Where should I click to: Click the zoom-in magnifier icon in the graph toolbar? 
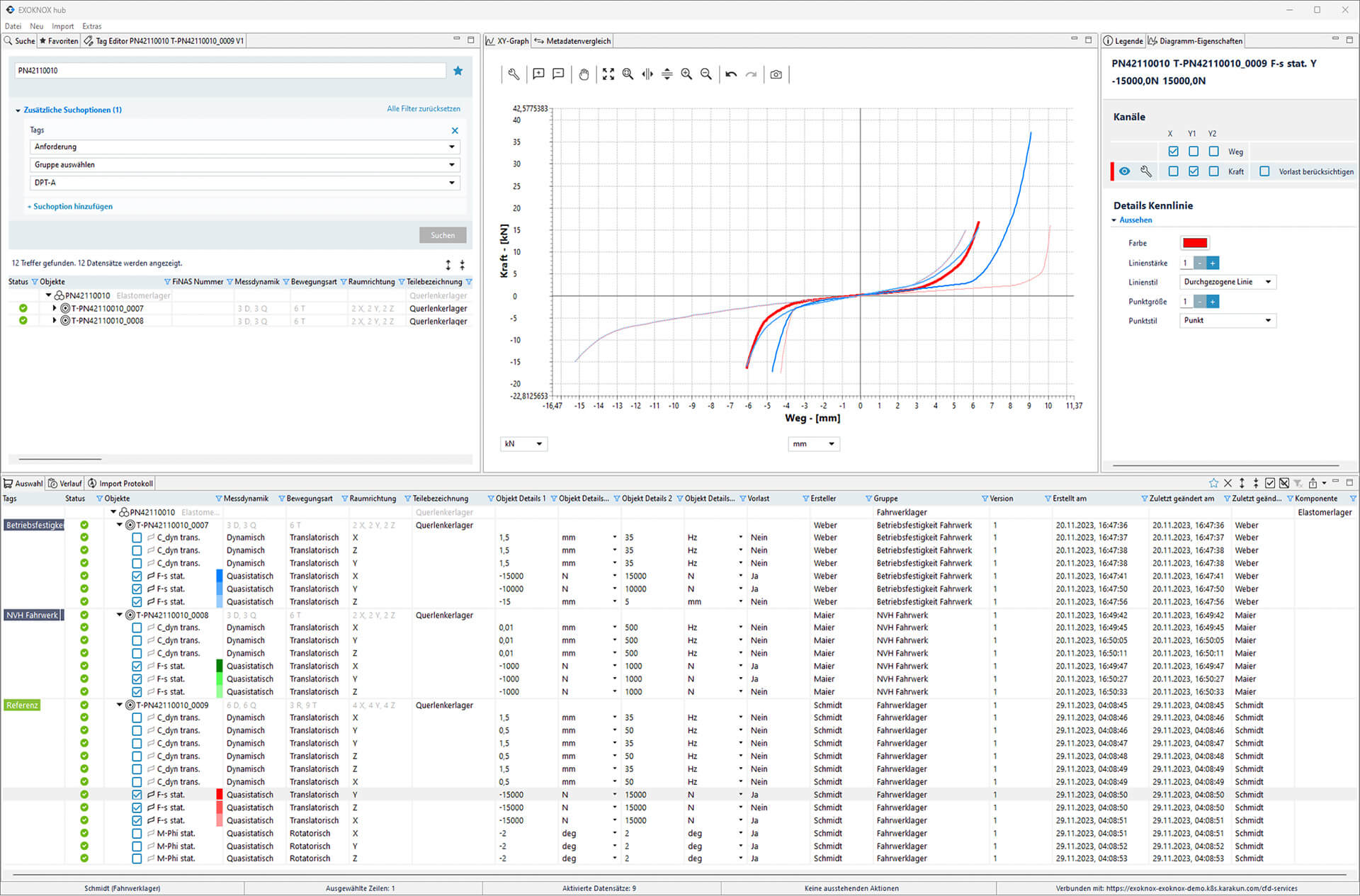(x=686, y=74)
